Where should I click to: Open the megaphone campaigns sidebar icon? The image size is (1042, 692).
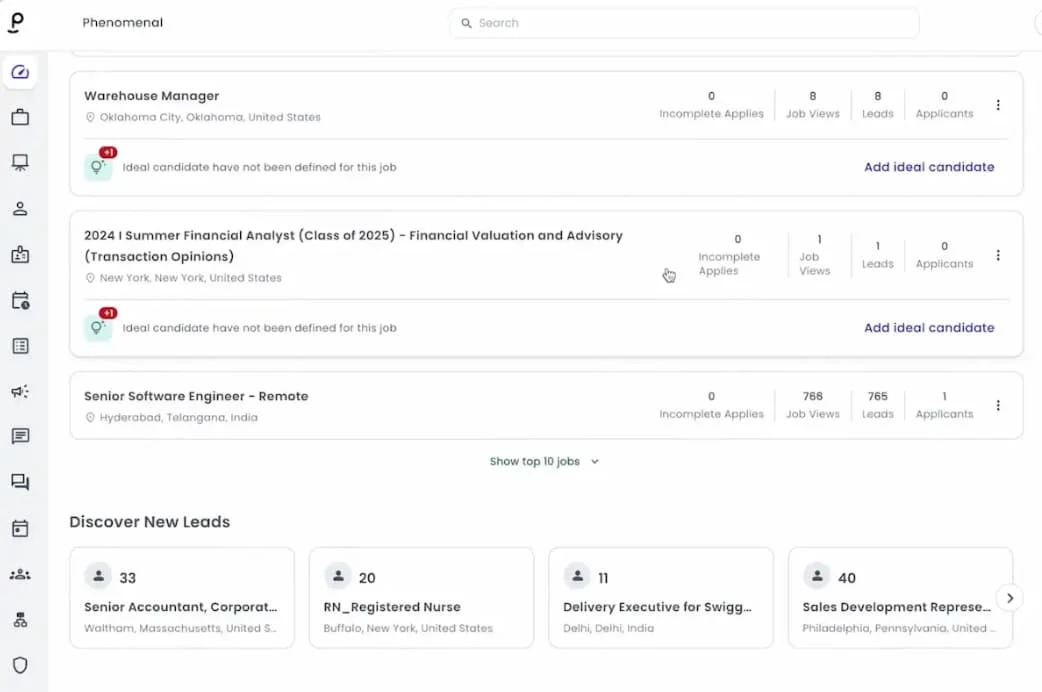[x=20, y=392]
